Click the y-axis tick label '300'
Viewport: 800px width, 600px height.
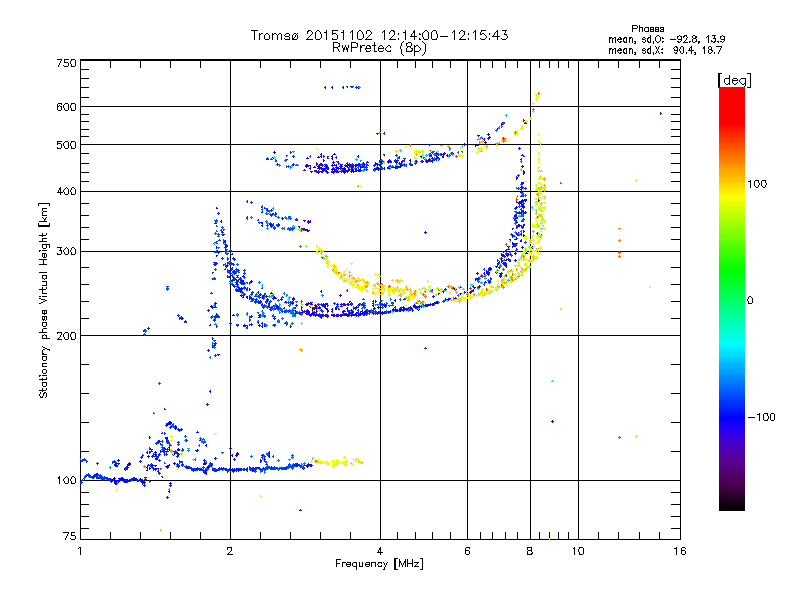66,252
